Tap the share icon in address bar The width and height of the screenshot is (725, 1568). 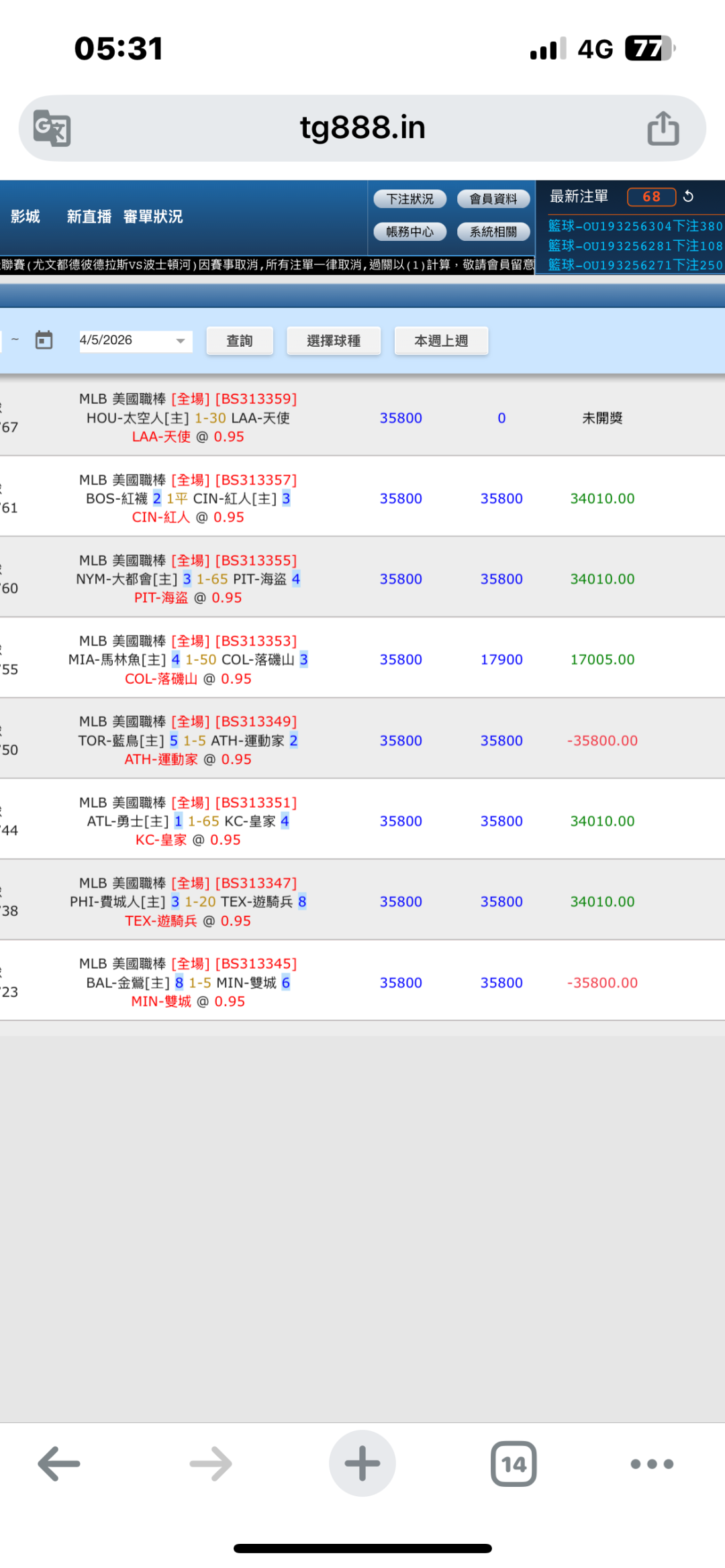(663, 128)
